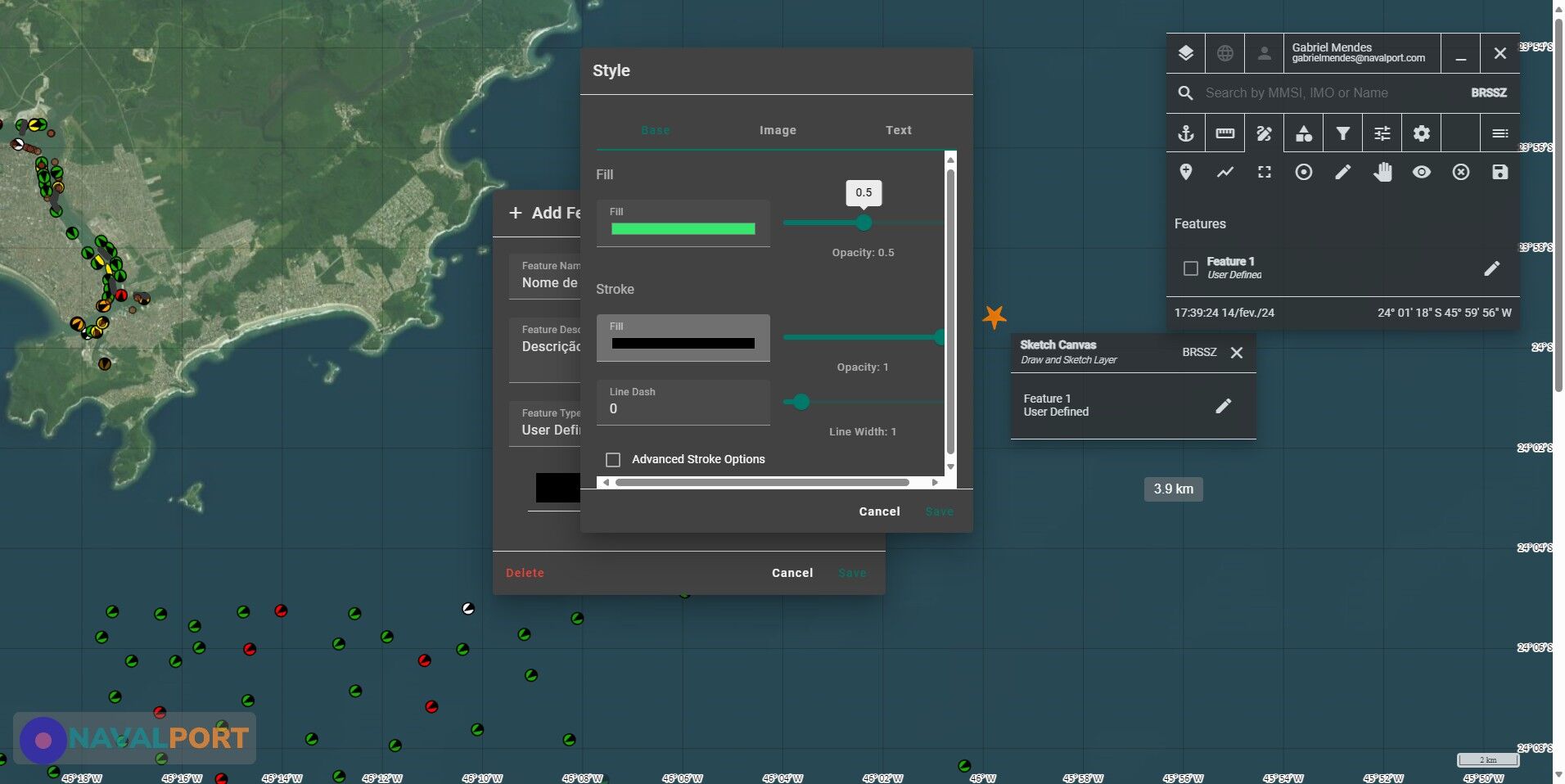Viewport: 1565px width, 784px height.
Task: Select the place marker pin tool
Action: [1185, 172]
